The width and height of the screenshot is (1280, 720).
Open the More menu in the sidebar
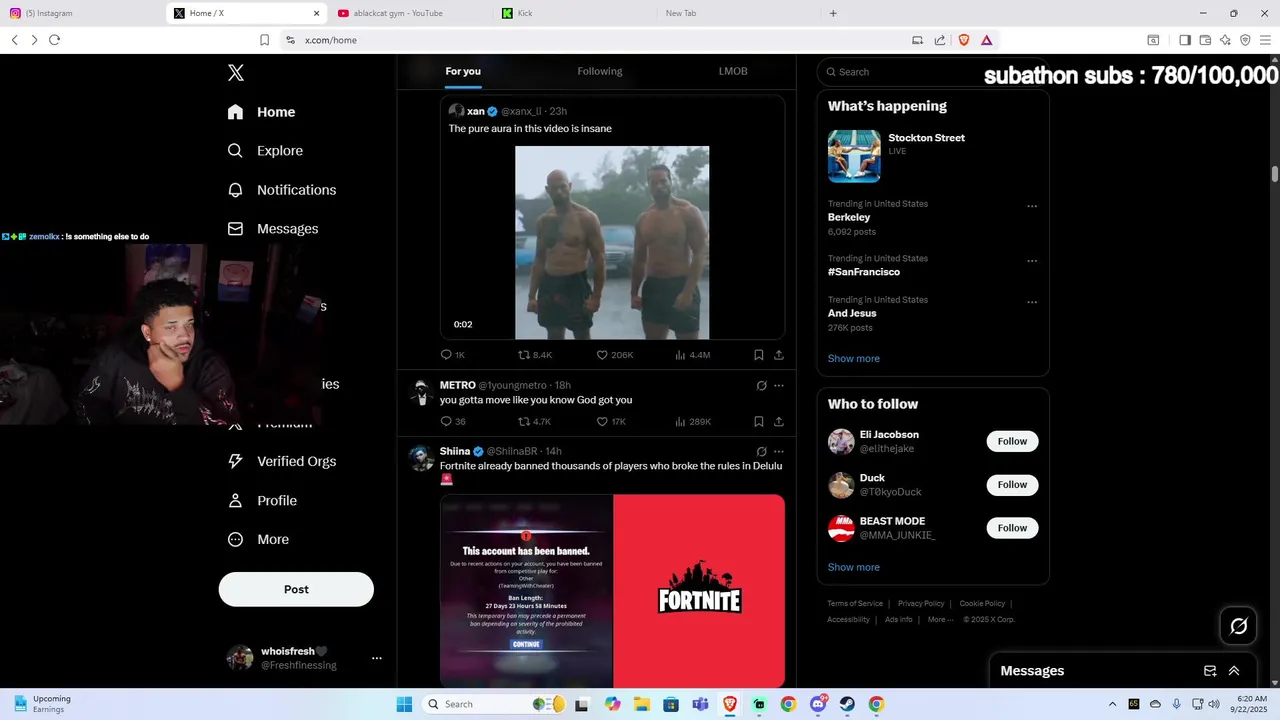tap(257, 539)
